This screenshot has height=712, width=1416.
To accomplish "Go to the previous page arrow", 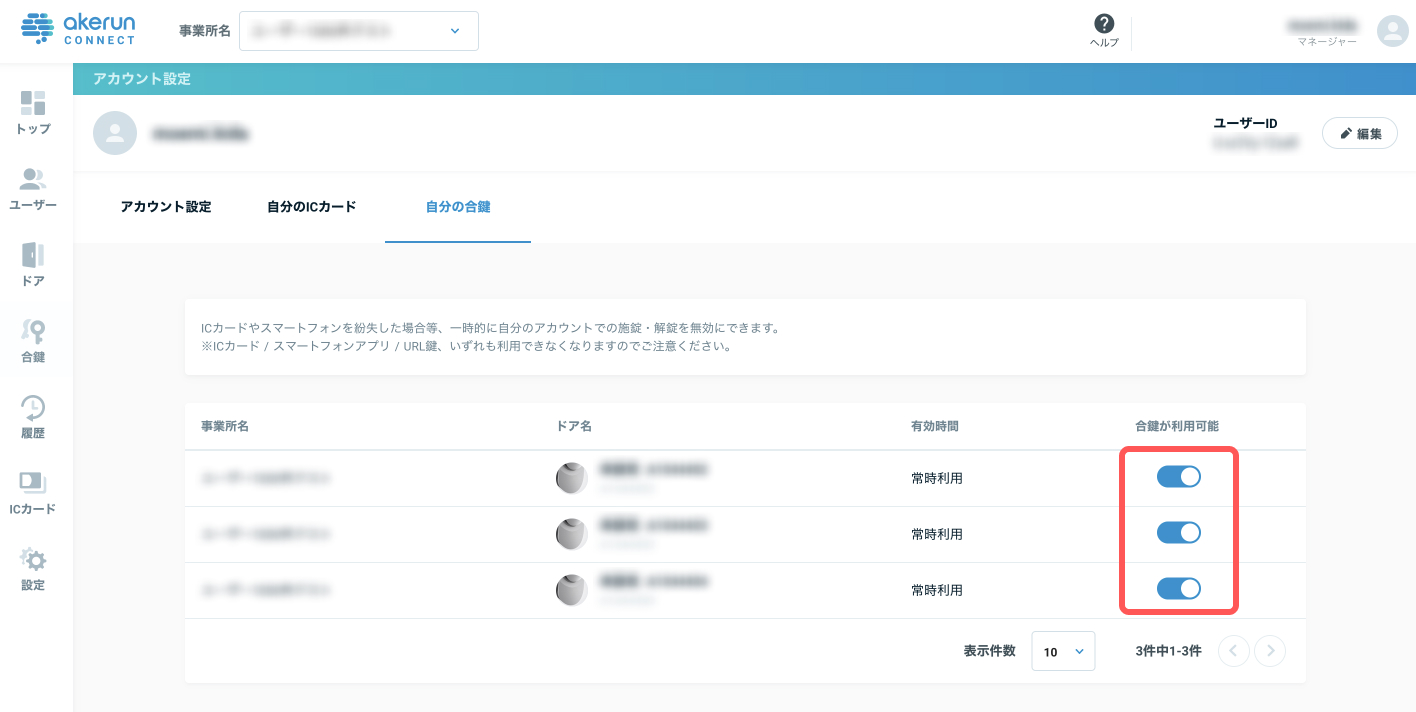I will [x=1233, y=651].
